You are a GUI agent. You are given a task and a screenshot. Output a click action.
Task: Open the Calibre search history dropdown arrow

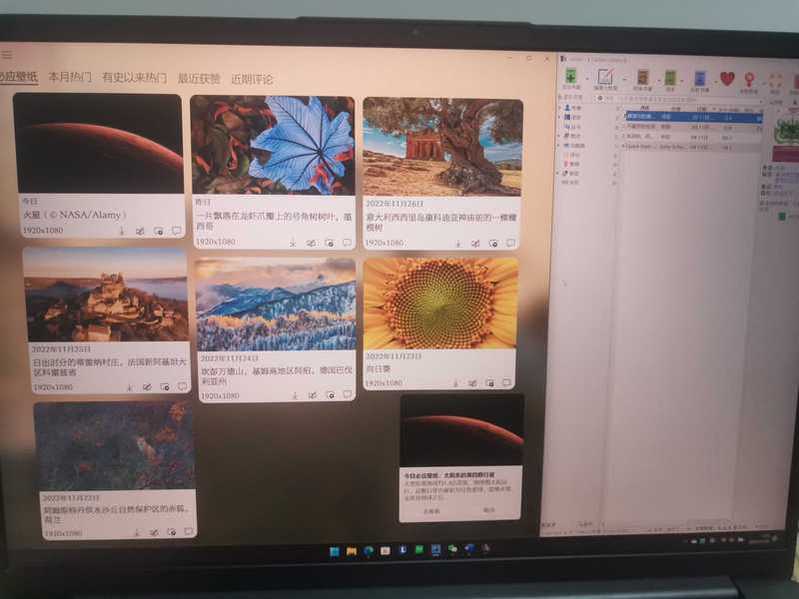coord(763,100)
